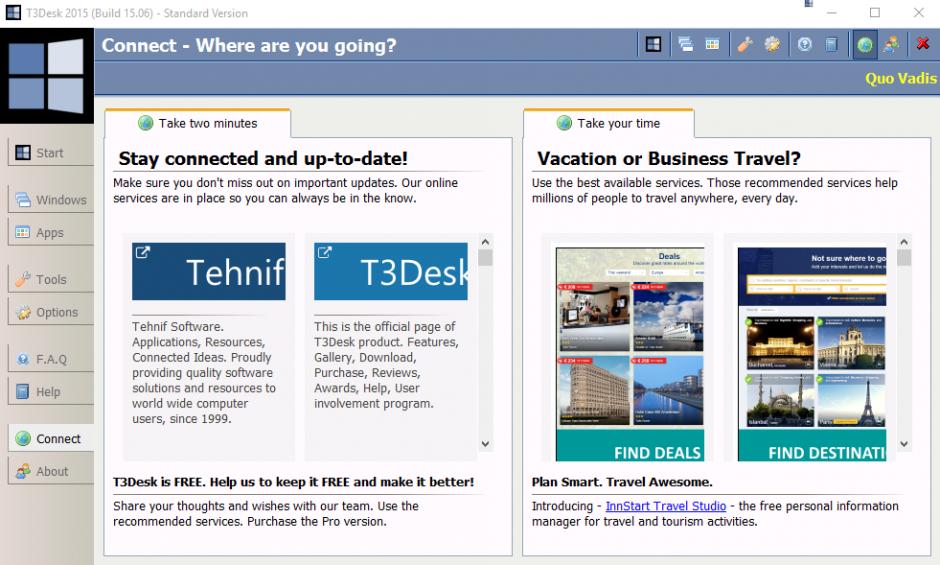Click the 'Vacation or Business Travel?' heading
Image resolution: width=940 pixels, height=565 pixels.
pos(668,158)
